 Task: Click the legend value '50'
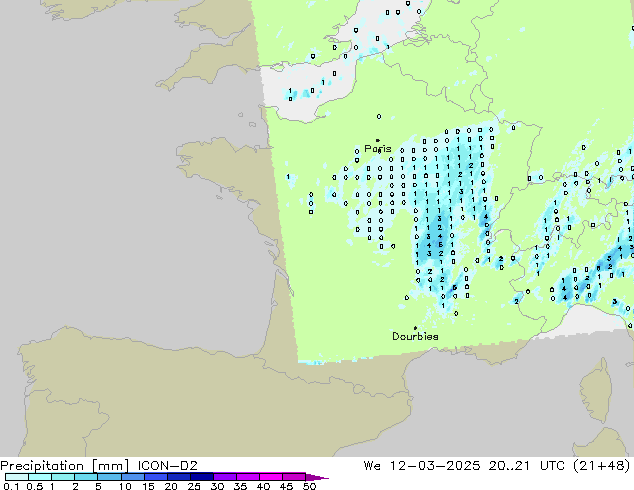309,486
